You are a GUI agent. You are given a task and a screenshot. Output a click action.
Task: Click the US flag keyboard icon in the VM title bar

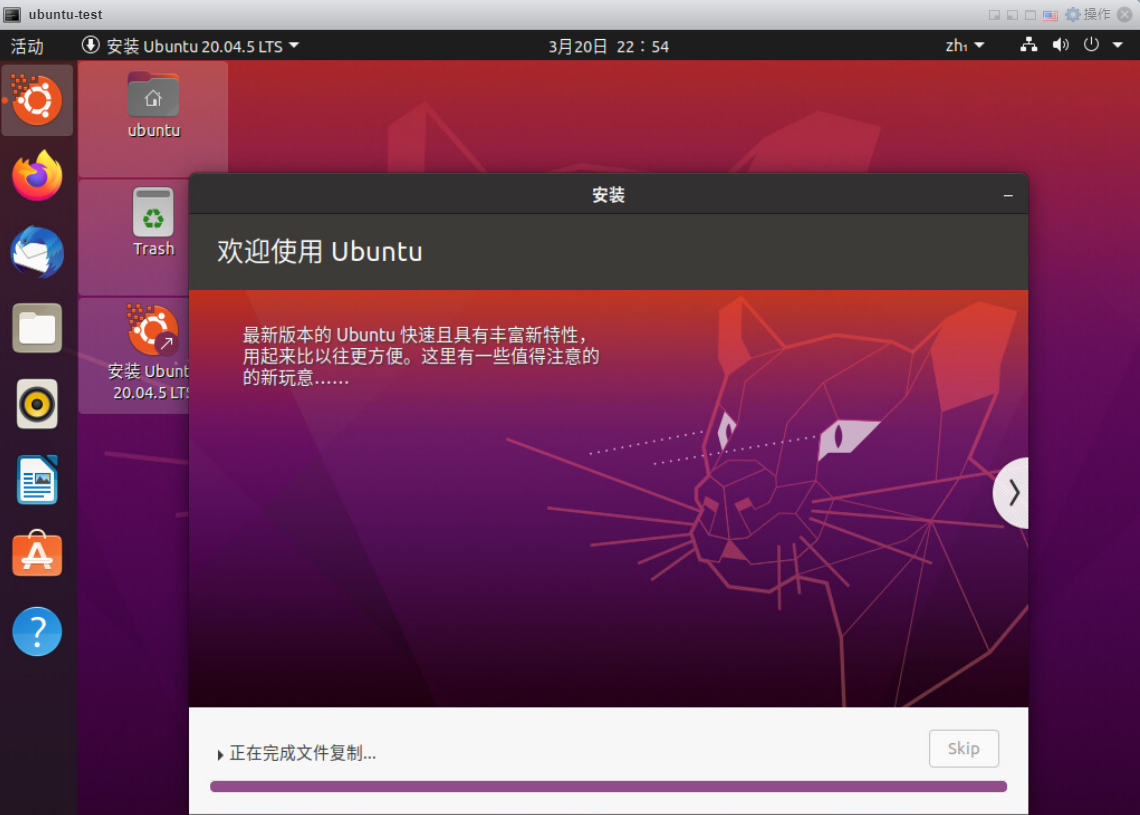click(1050, 15)
